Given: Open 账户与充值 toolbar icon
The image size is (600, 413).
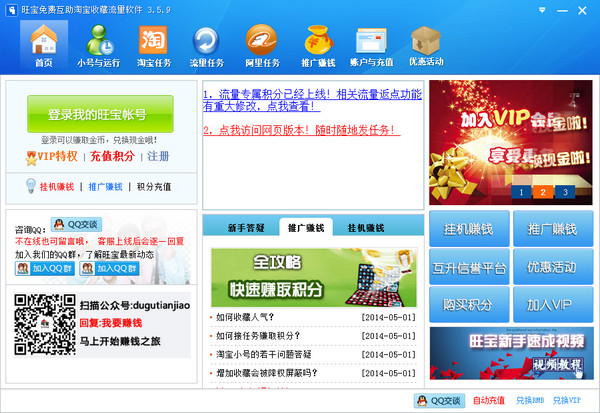Looking at the screenshot, I should coord(372,45).
